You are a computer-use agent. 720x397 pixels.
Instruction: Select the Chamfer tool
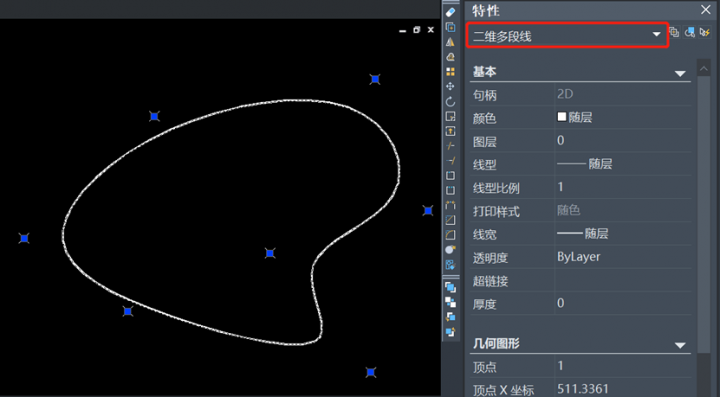point(450,220)
